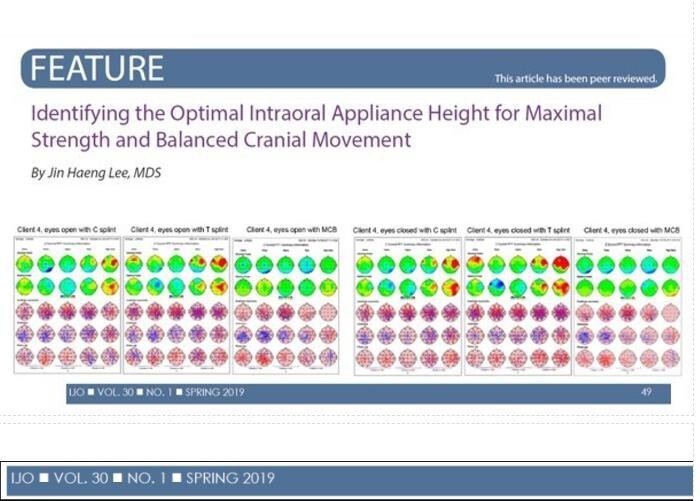Viewport: 700px width, 501px height.
Task: Open the eyes closed with T splint figure
Action: tap(518, 306)
